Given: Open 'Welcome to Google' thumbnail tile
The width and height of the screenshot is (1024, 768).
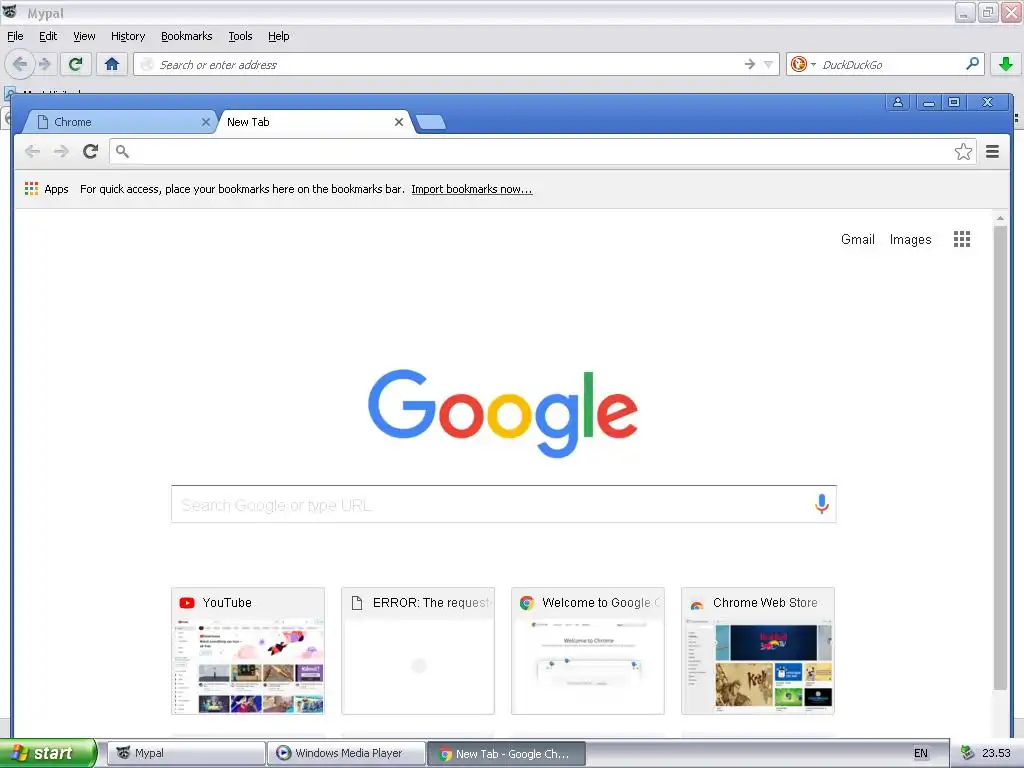Looking at the screenshot, I should point(588,651).
